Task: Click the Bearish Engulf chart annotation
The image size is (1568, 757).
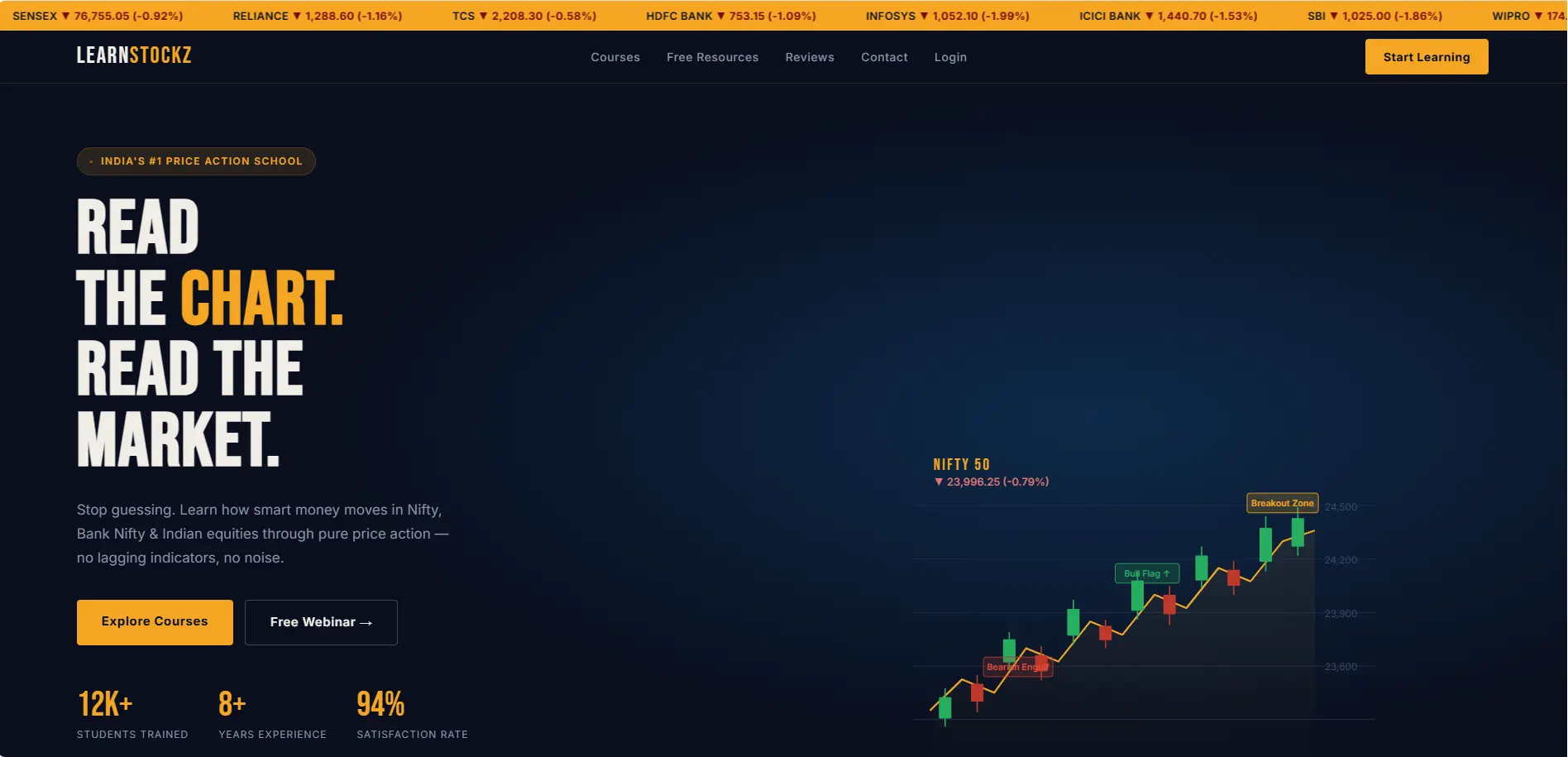Action: (1018, 667)
